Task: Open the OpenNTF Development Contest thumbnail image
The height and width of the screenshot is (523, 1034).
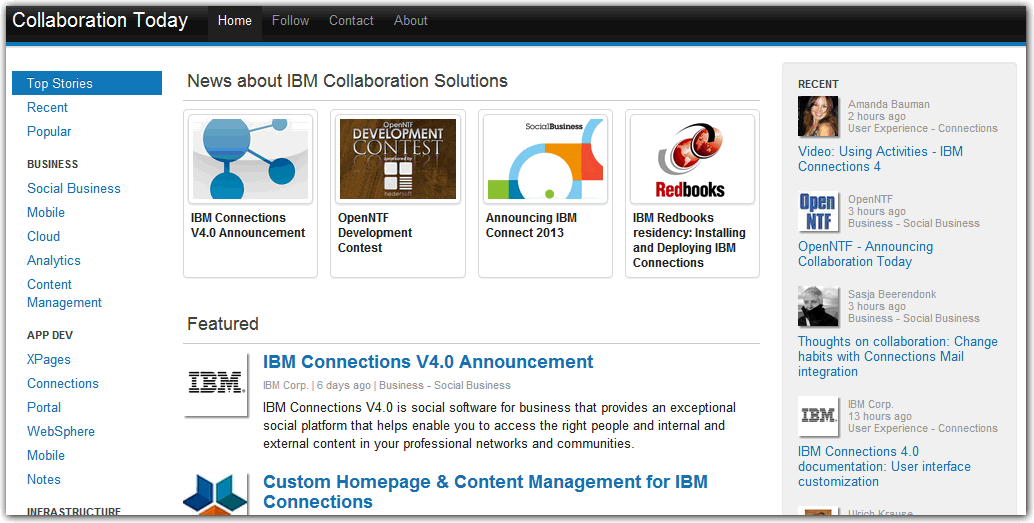Action: 398,159
